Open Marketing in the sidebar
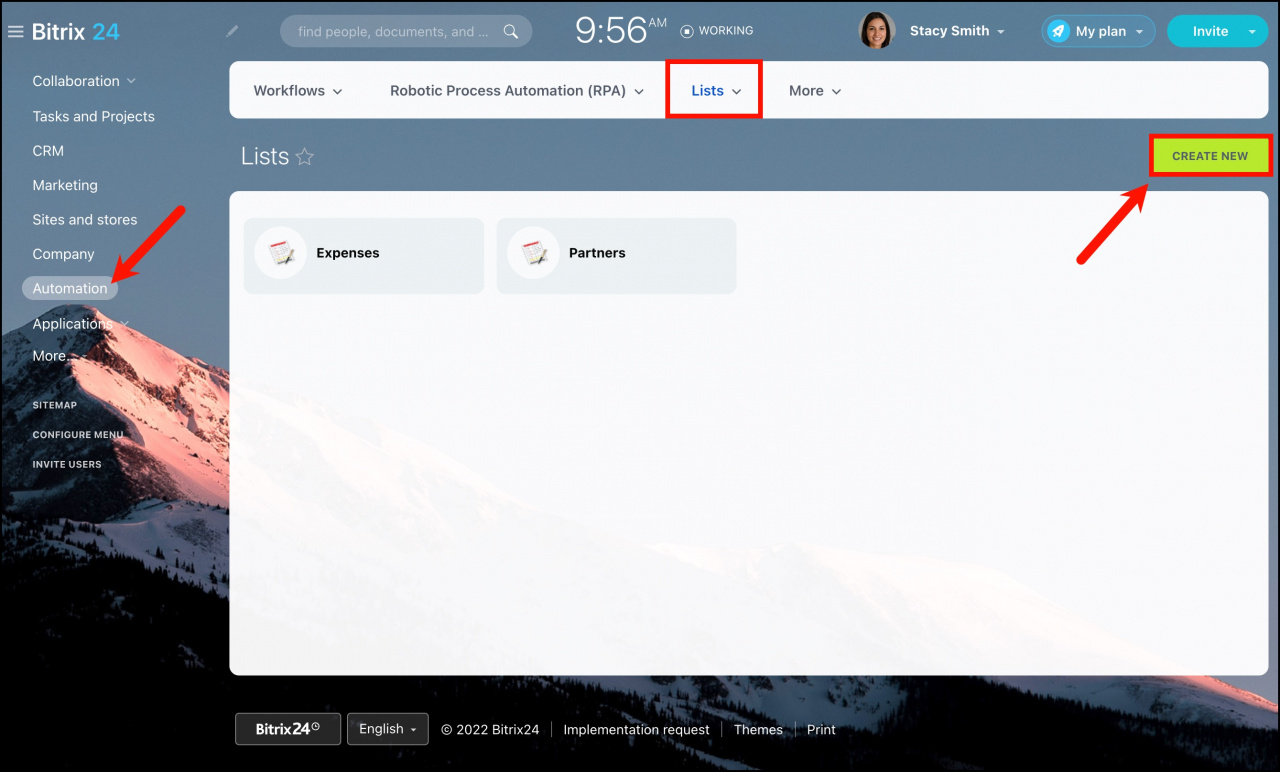 65,185
